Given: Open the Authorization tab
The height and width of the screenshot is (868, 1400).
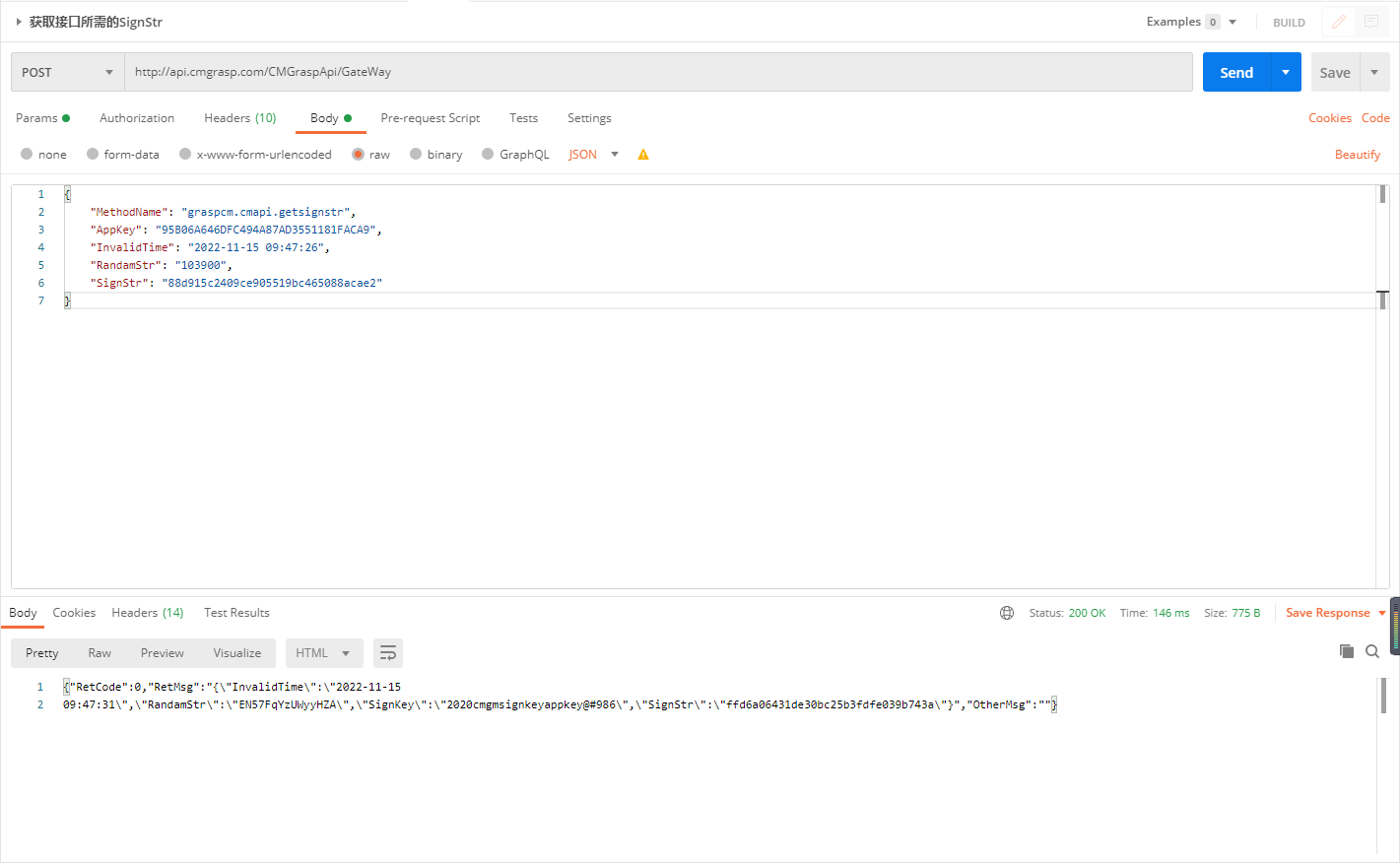Looking at the screenshot, I should point(137,118).
